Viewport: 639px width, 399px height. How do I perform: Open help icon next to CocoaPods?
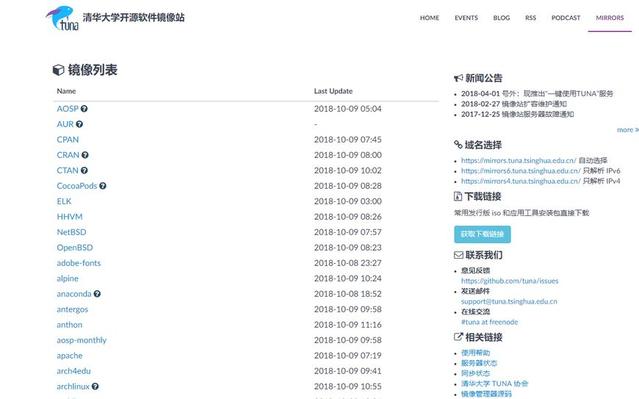click(x=103, y=186)
